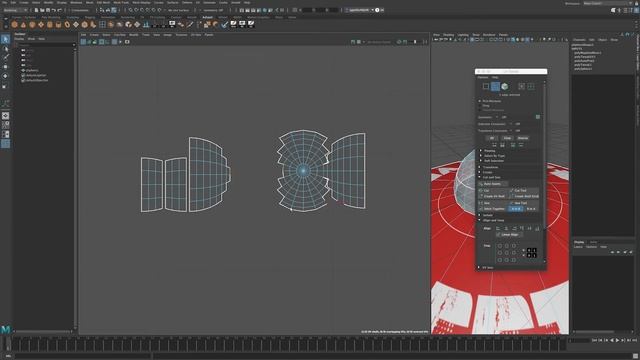640x360 pixels.
Task: Click the single-pane layout button in toolbox
Action: (5, 116)
